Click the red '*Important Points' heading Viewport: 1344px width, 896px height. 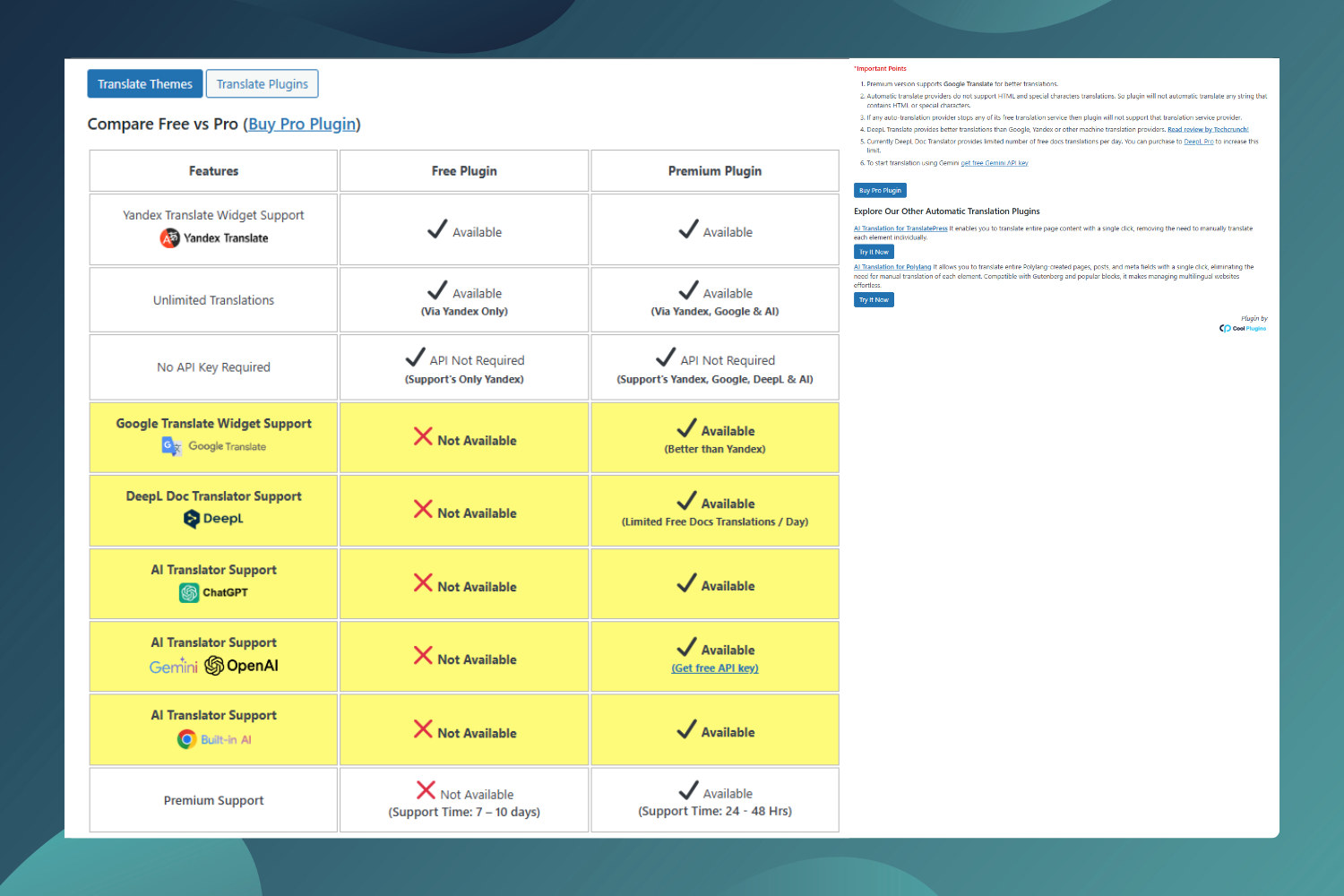(x=880, y=69)
